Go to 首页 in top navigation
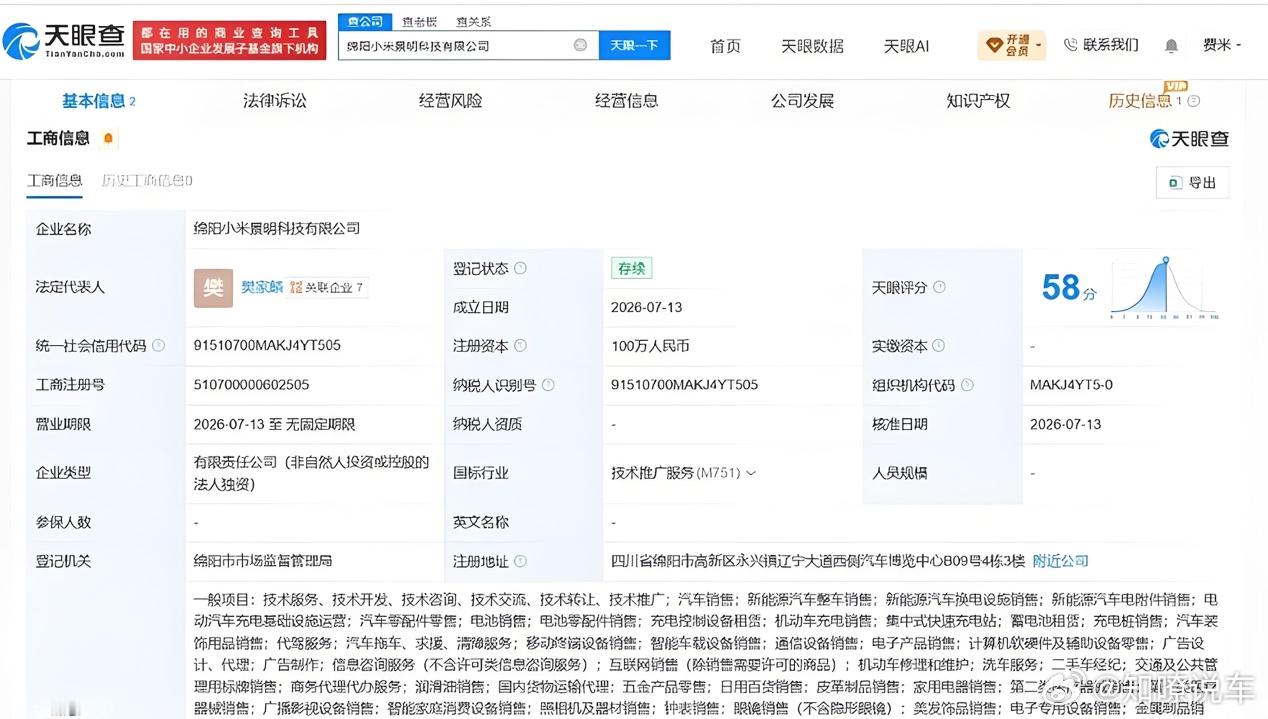Image resolution: width=1268 pixels, height=719 pixels. click(725, 46)
